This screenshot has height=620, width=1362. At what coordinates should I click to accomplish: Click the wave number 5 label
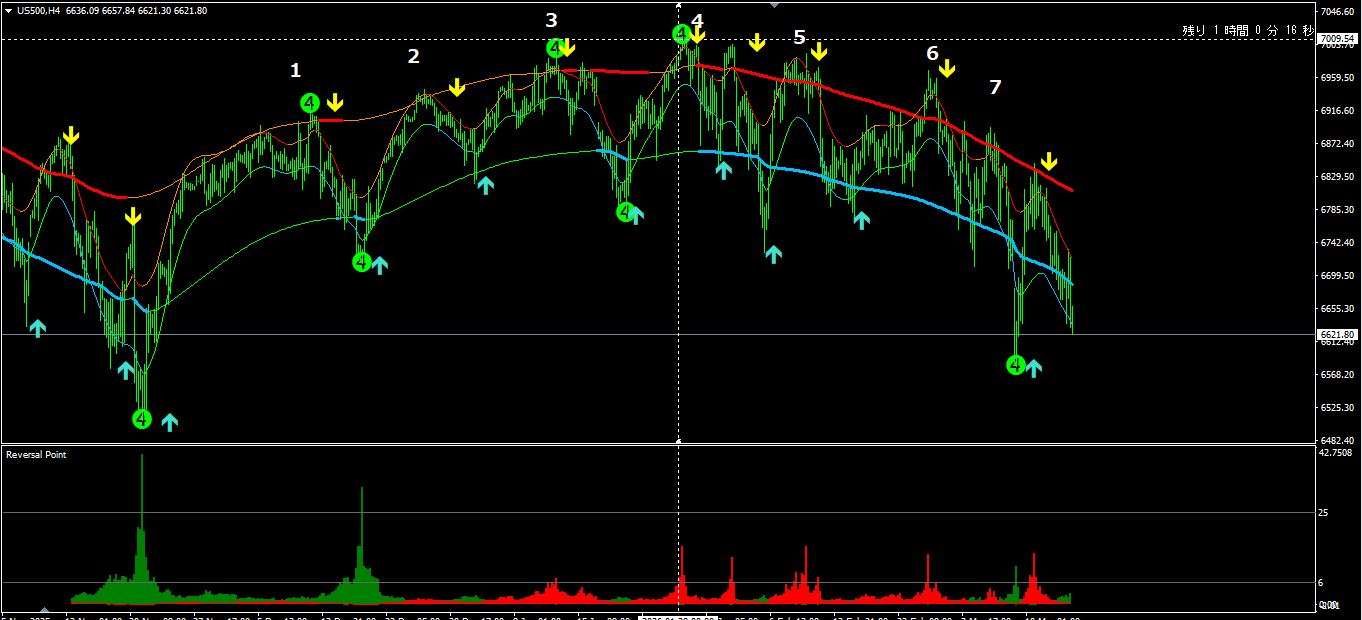[799, 38]
